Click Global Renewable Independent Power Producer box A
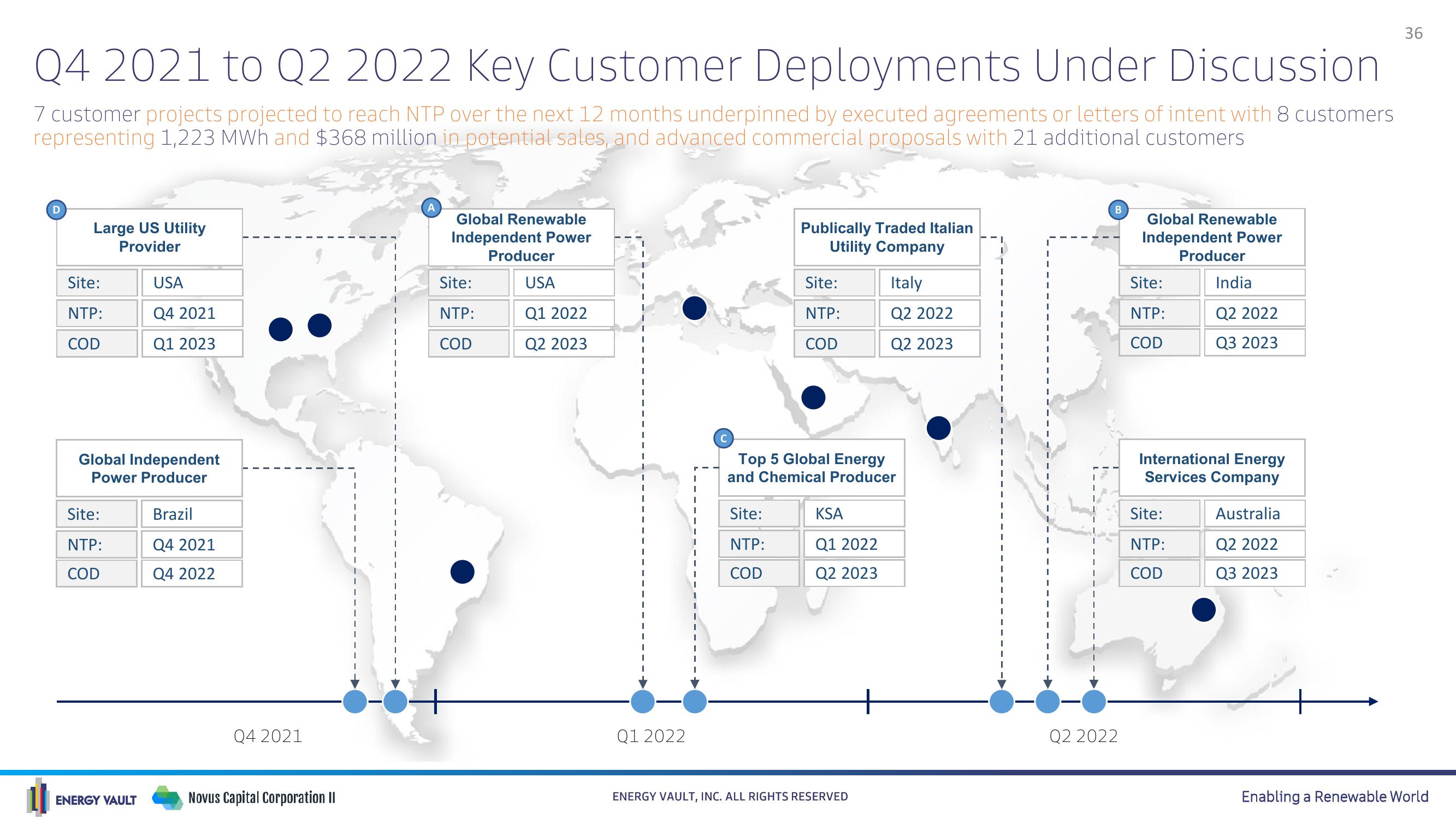This screenshot has width=1456, height=819. pyautogui.click(x=521, y=237)
